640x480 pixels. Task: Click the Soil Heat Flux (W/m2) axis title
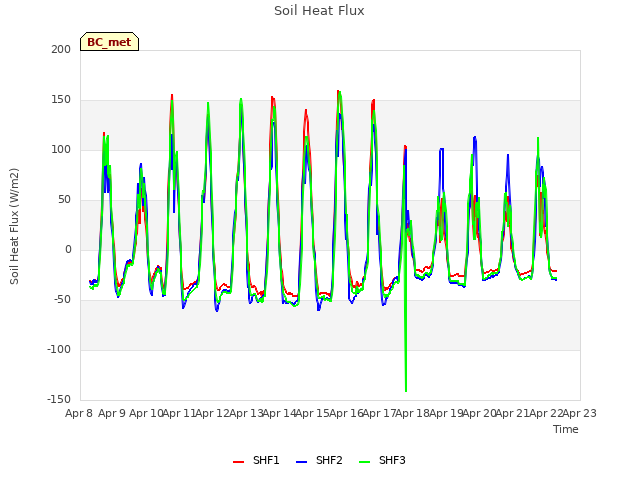[14, 226]
